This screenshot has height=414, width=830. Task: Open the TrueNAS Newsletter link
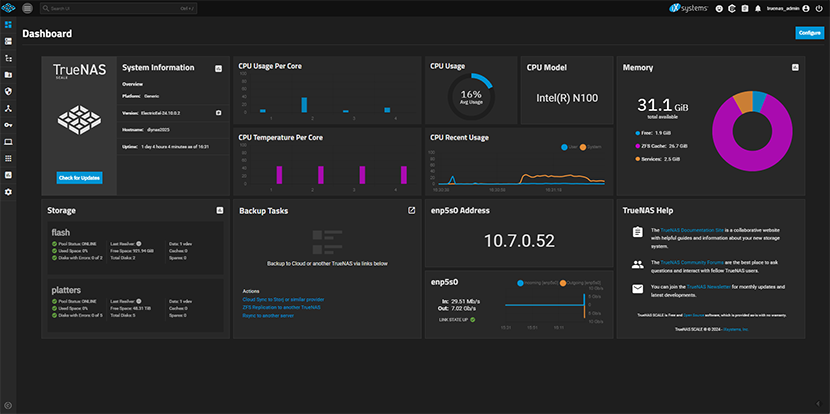[709, 286]
